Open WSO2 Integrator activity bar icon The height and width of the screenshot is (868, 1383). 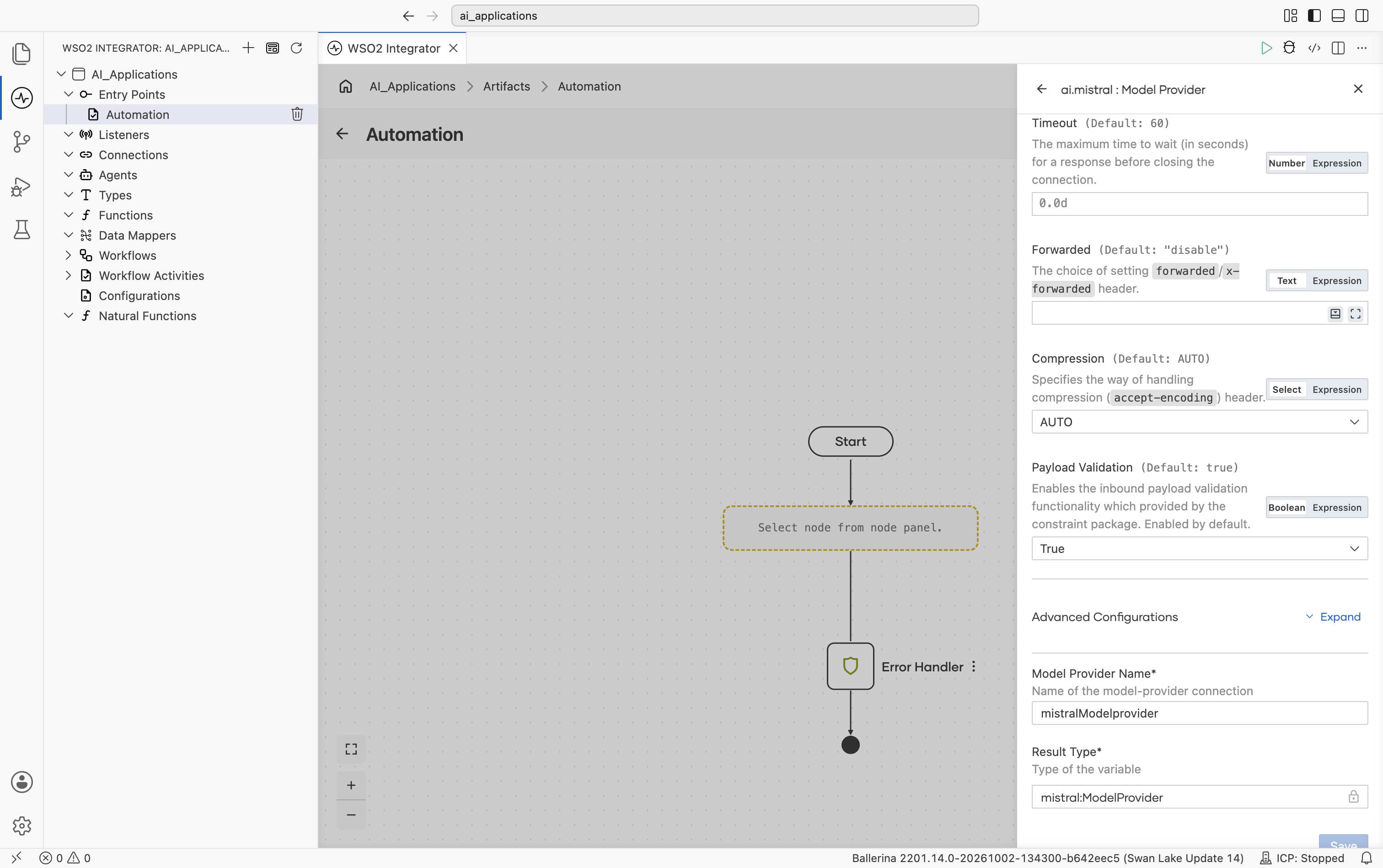(x=21, y=97)
